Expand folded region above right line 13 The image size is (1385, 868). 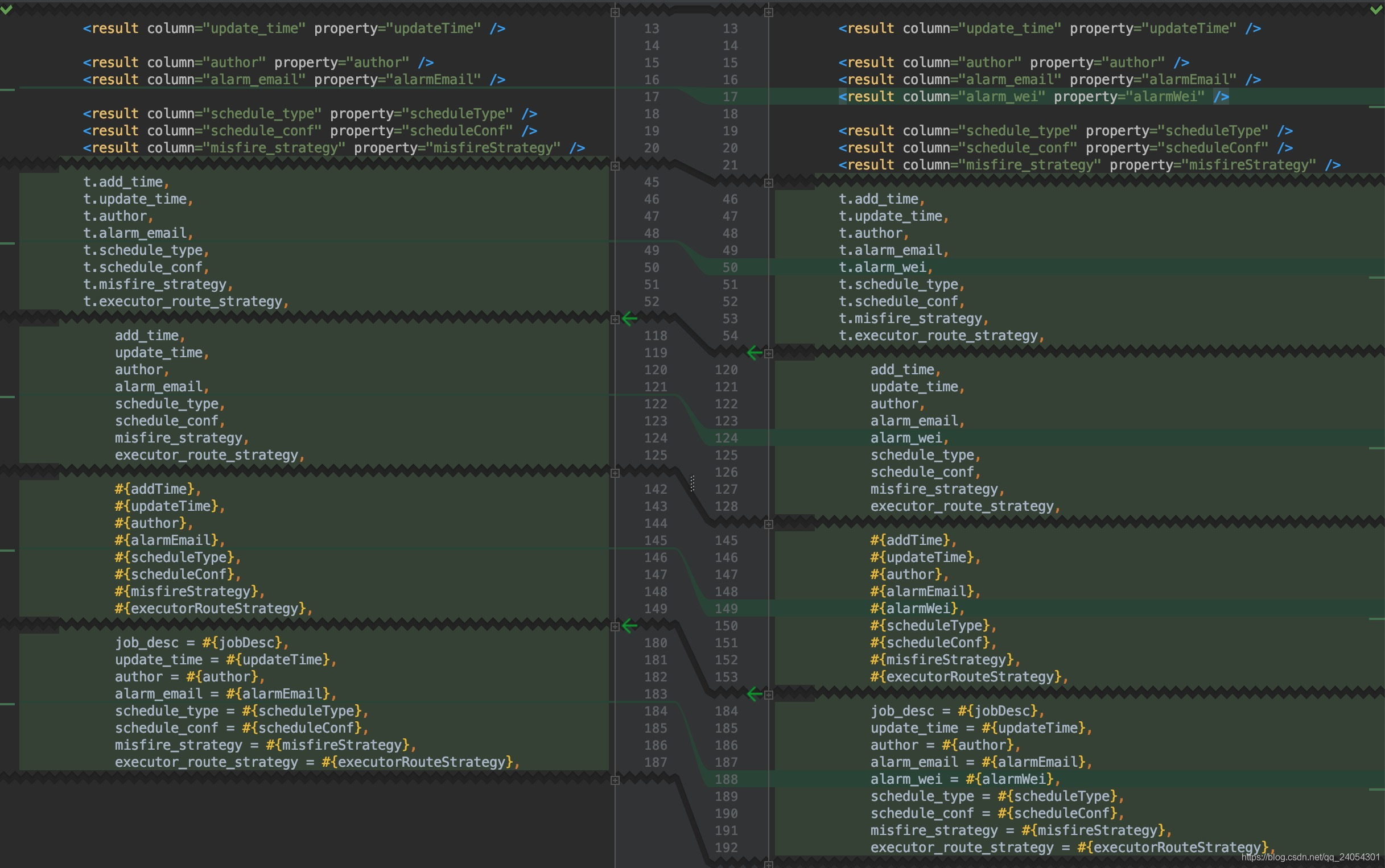[x=768, y=13]
